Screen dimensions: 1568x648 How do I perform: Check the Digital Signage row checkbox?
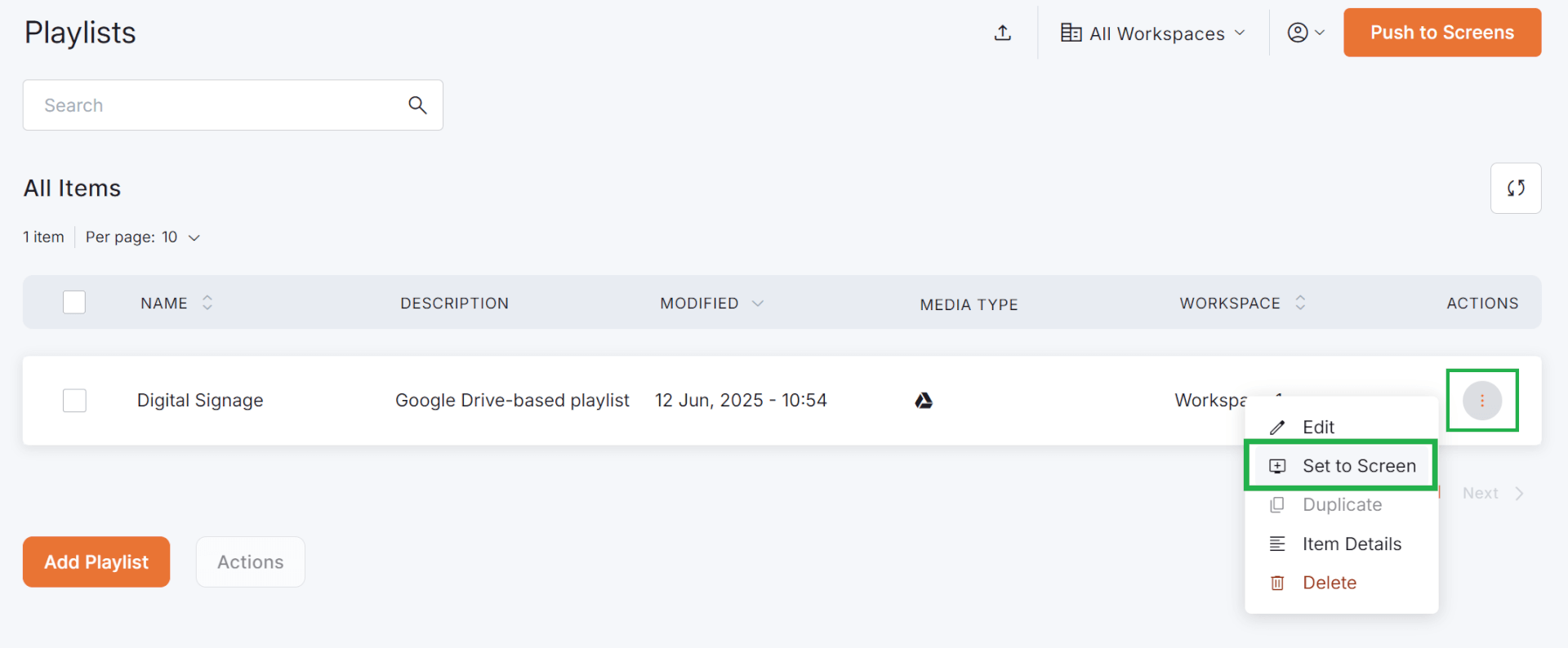pos(74,401)
